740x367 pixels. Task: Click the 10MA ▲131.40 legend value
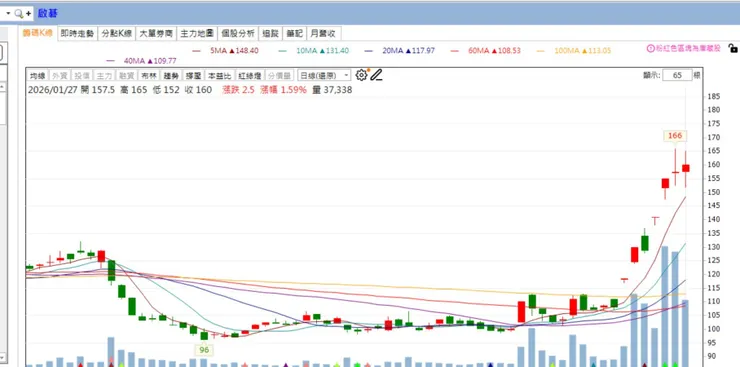pyautogui.click(x=322, y=50)
